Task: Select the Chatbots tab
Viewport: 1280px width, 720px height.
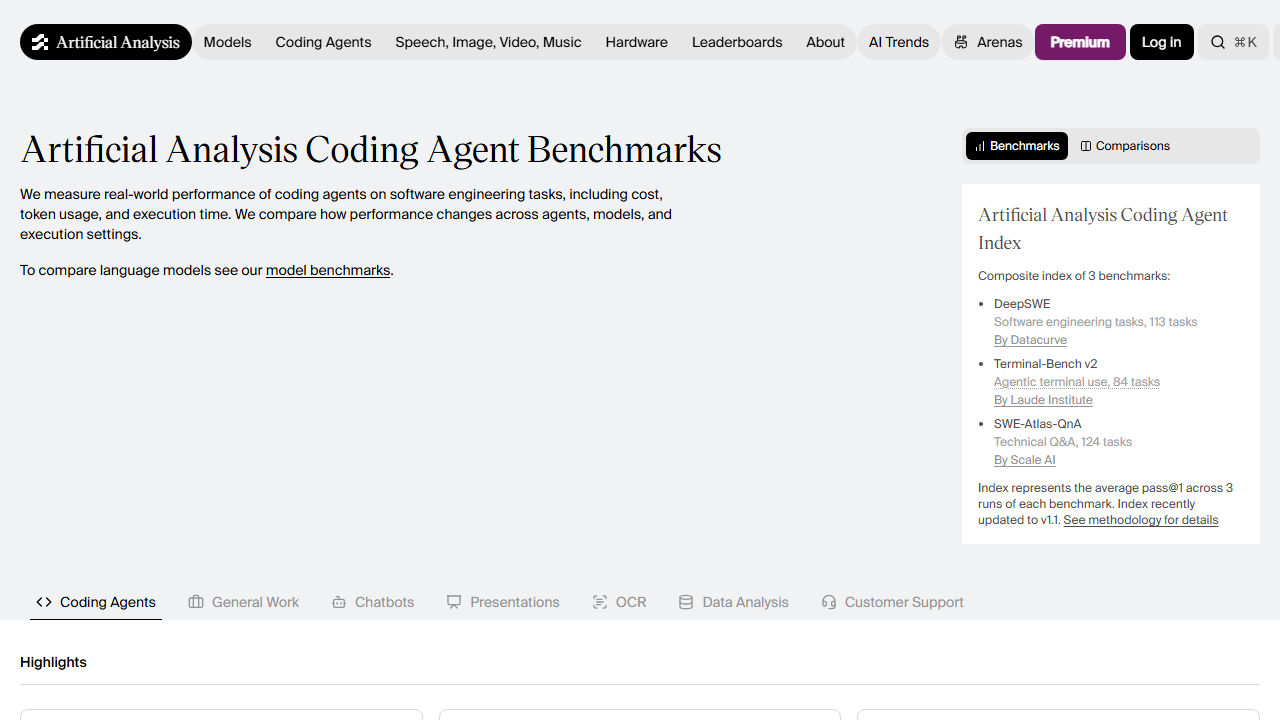Action: click(373, 602)
